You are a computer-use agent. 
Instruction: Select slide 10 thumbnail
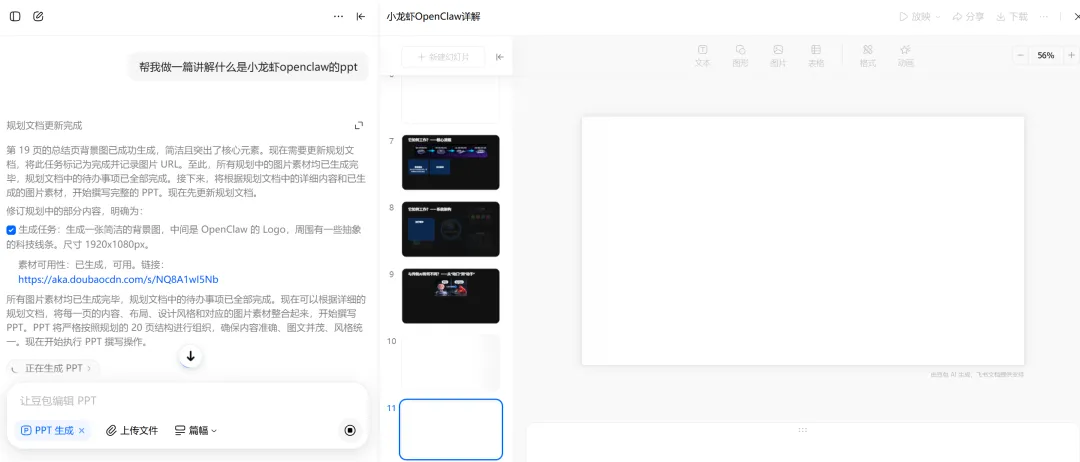[450, 363]
